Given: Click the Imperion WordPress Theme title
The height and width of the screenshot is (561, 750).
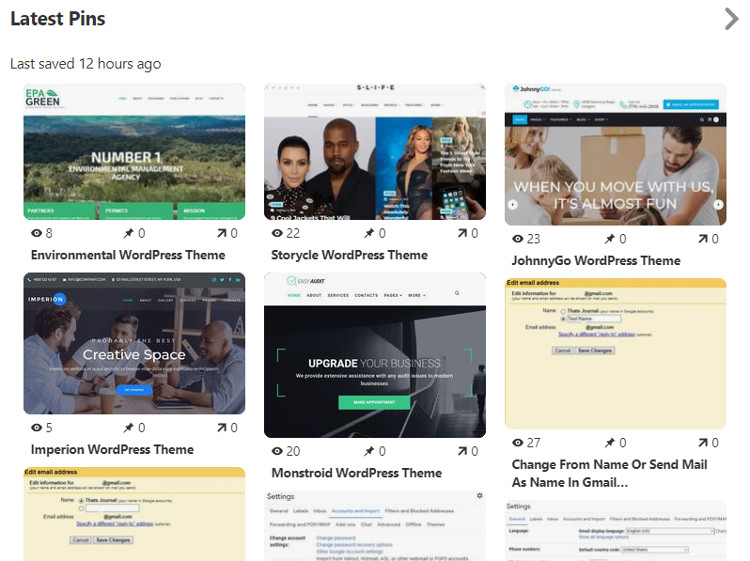Looking at the screenshot, I should (112, 450).
